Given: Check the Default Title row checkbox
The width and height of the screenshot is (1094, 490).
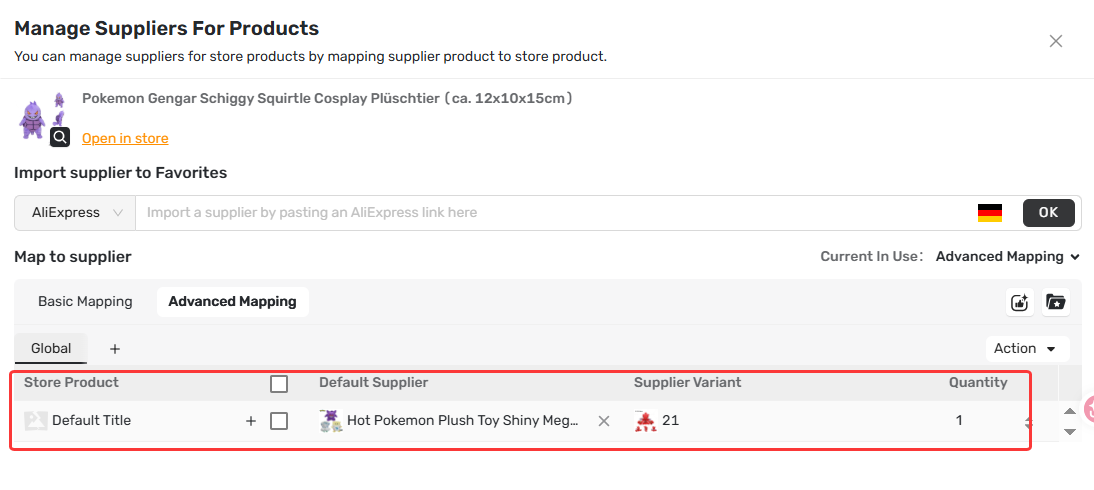Looking at the screenshot, I should coord(279,421).
